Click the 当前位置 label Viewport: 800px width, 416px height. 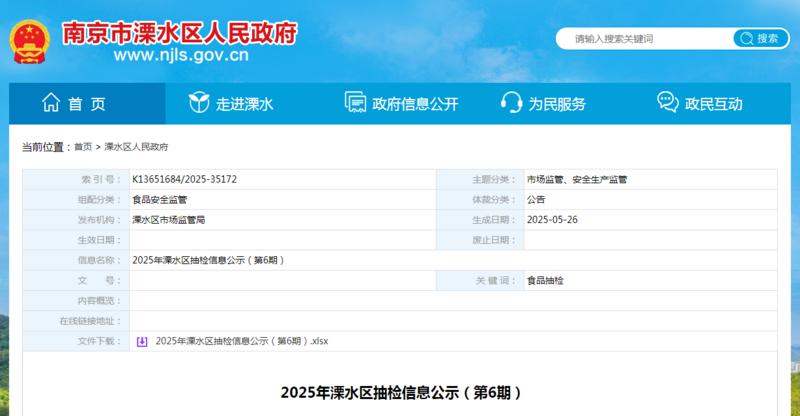click(x=46, y=147)
